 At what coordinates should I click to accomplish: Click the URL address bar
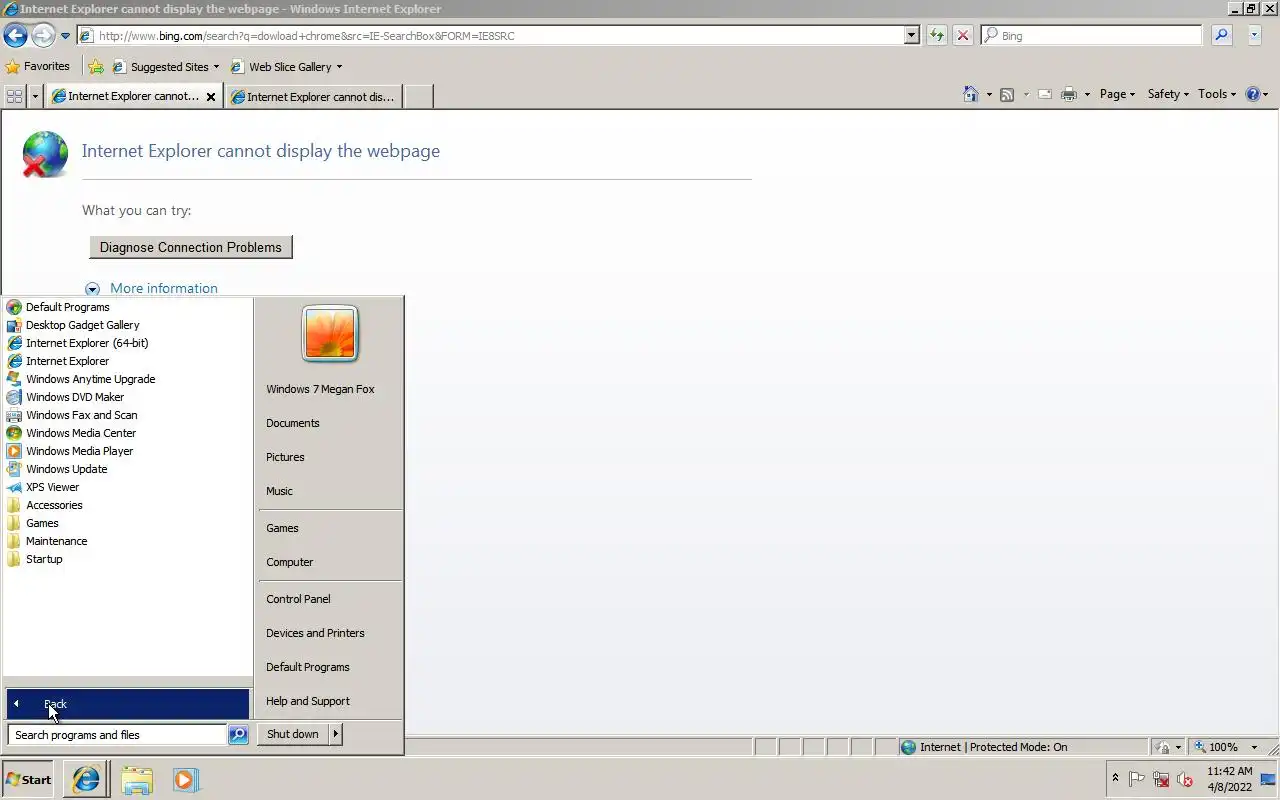tap(490, 35)
